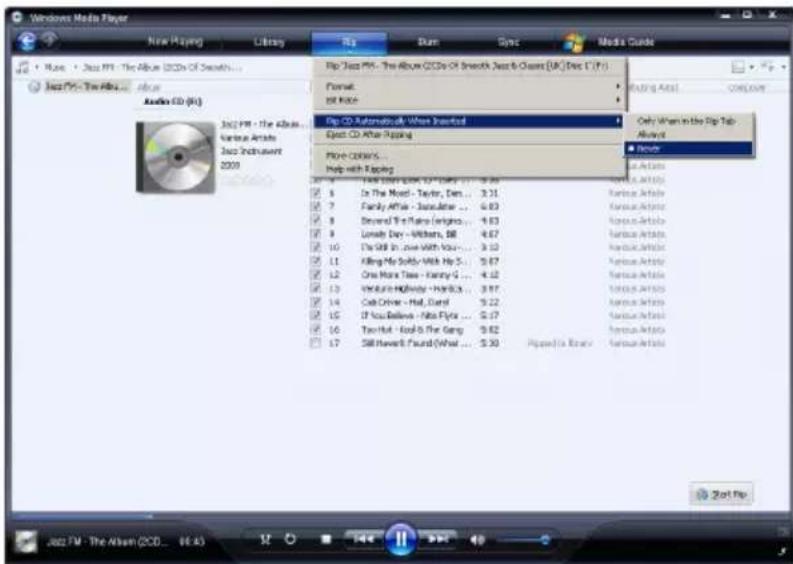The height and width of the screenshot is (564, 793).
Task: Open Help with Ripping menu item
Action: point(469,169)
